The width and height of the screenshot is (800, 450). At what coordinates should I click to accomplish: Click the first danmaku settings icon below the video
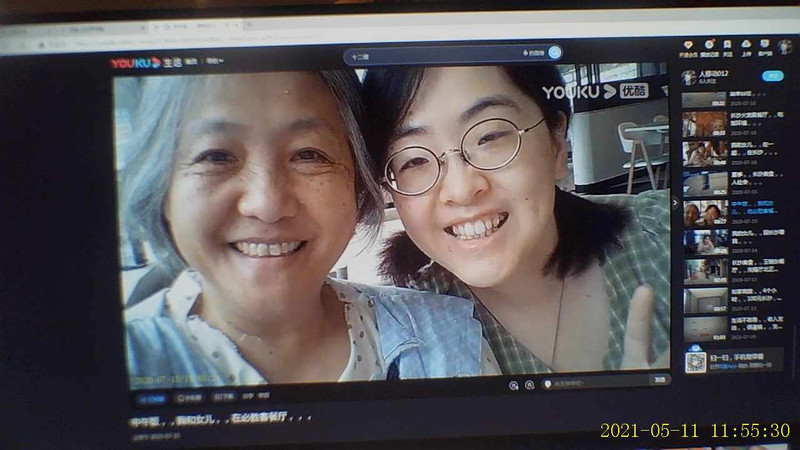[x=514, y=385]
